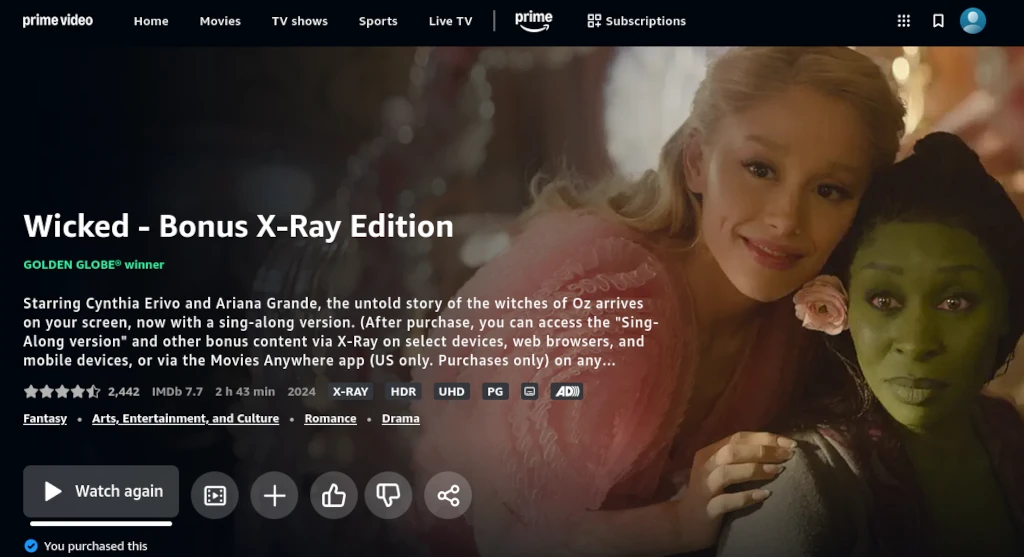Click the audio description AD badge
The height and width of the screenshot is (557, 1024).
click(x=567, y=392)
